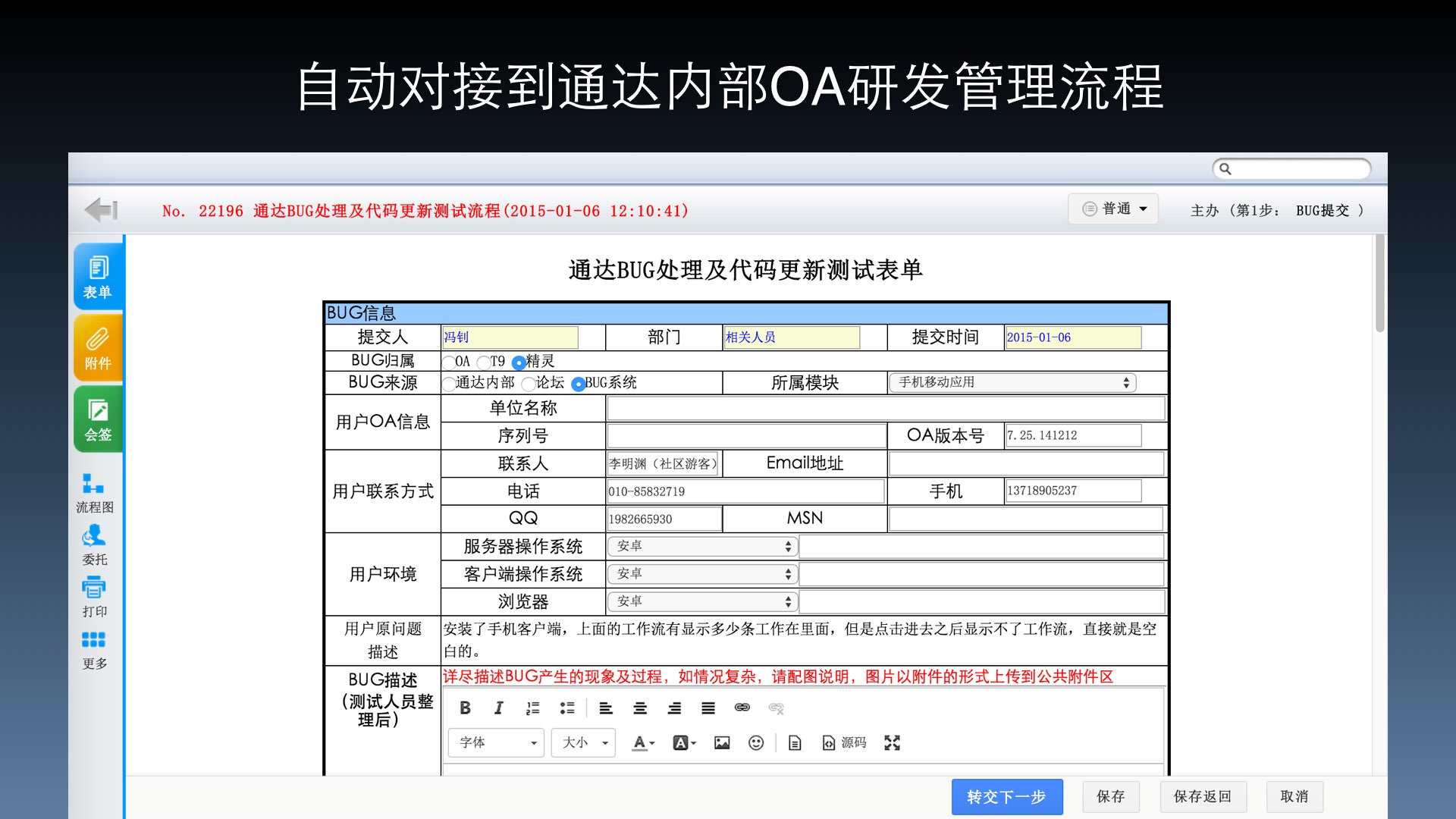The height and width of the screenshot is (819, 1456).
Task: Select 论坛 as BUG source
Action: pos(529,384)
